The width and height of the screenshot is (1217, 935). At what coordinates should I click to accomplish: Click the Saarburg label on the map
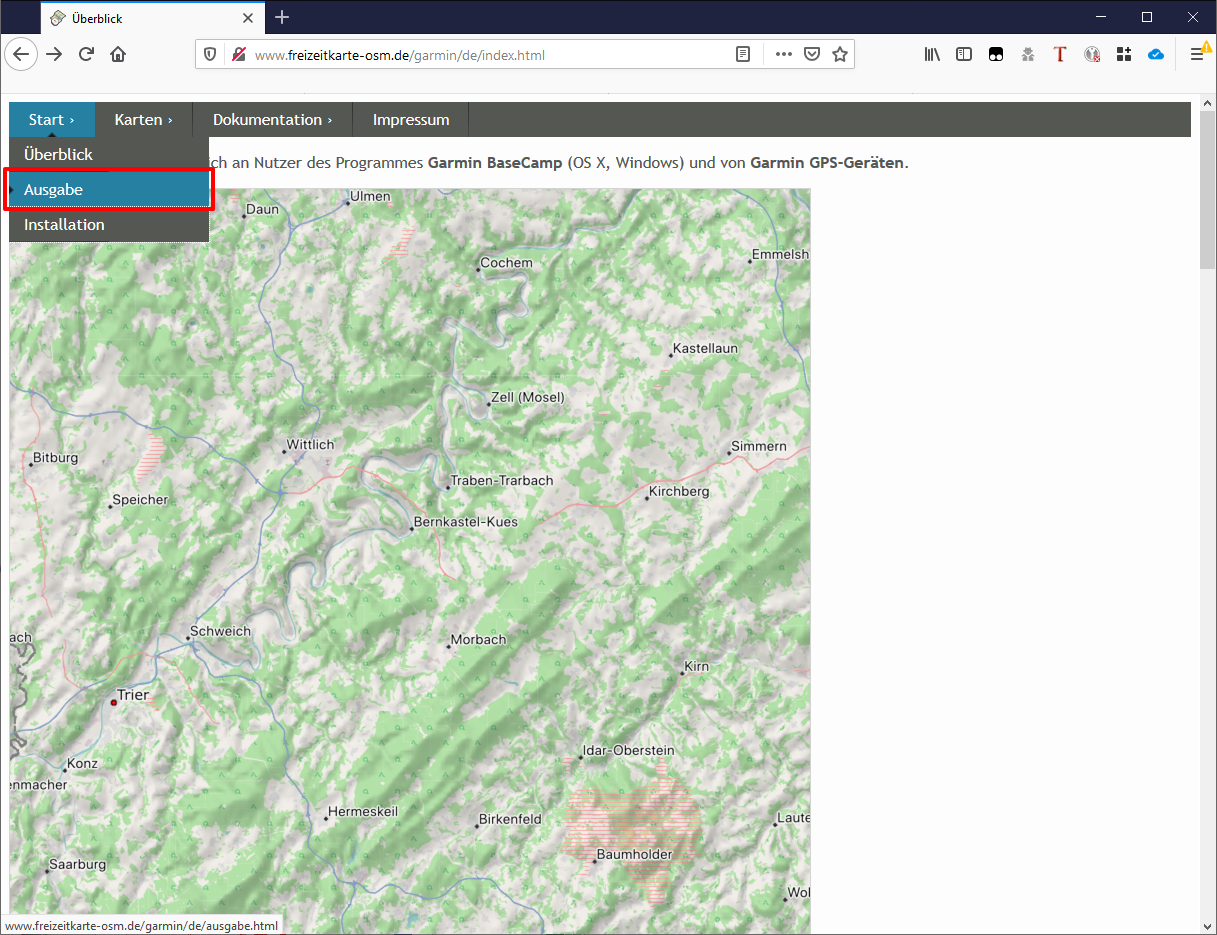[77, 865]
